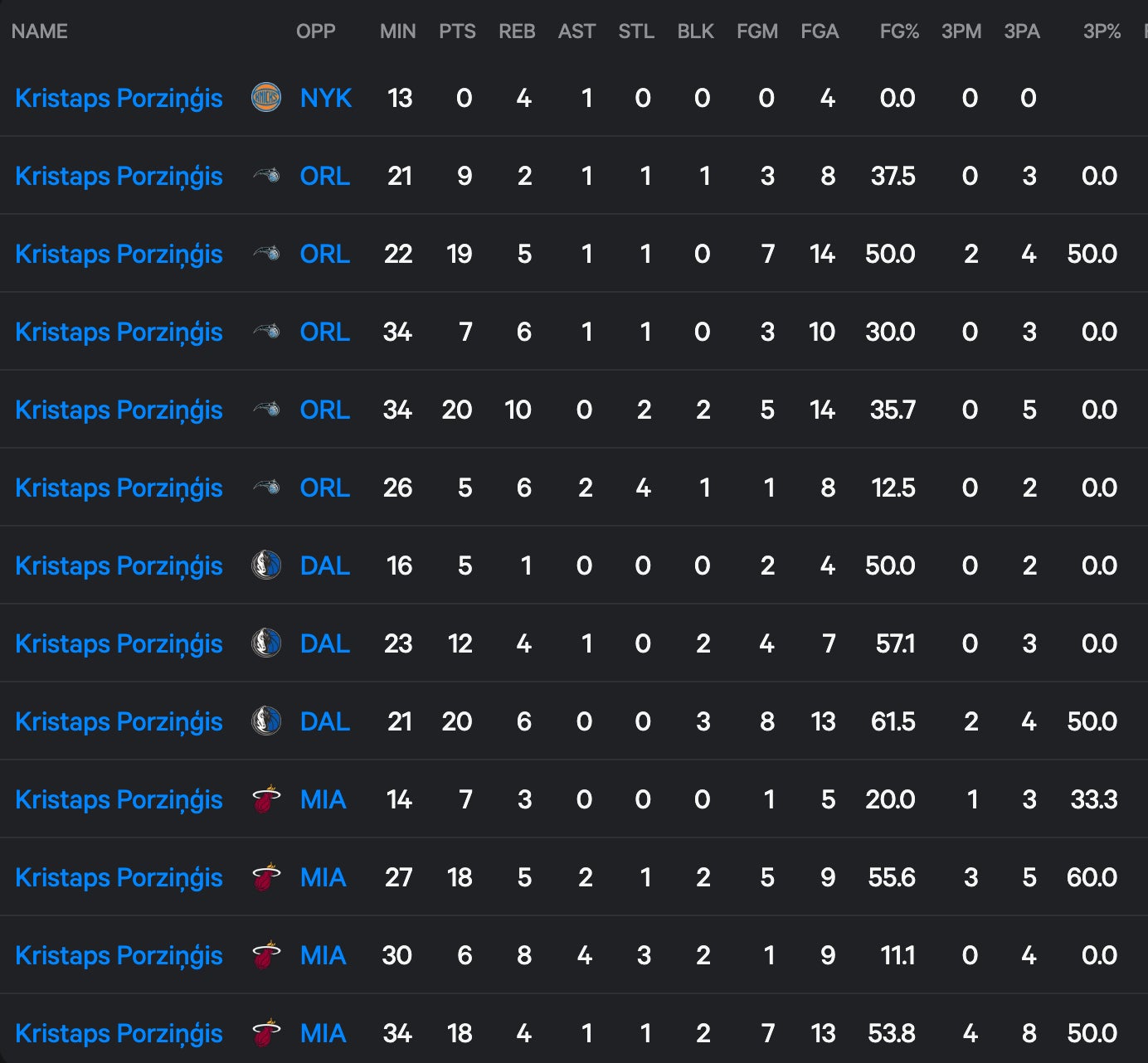Open the NYK opponent link

(x=326, y=98)
